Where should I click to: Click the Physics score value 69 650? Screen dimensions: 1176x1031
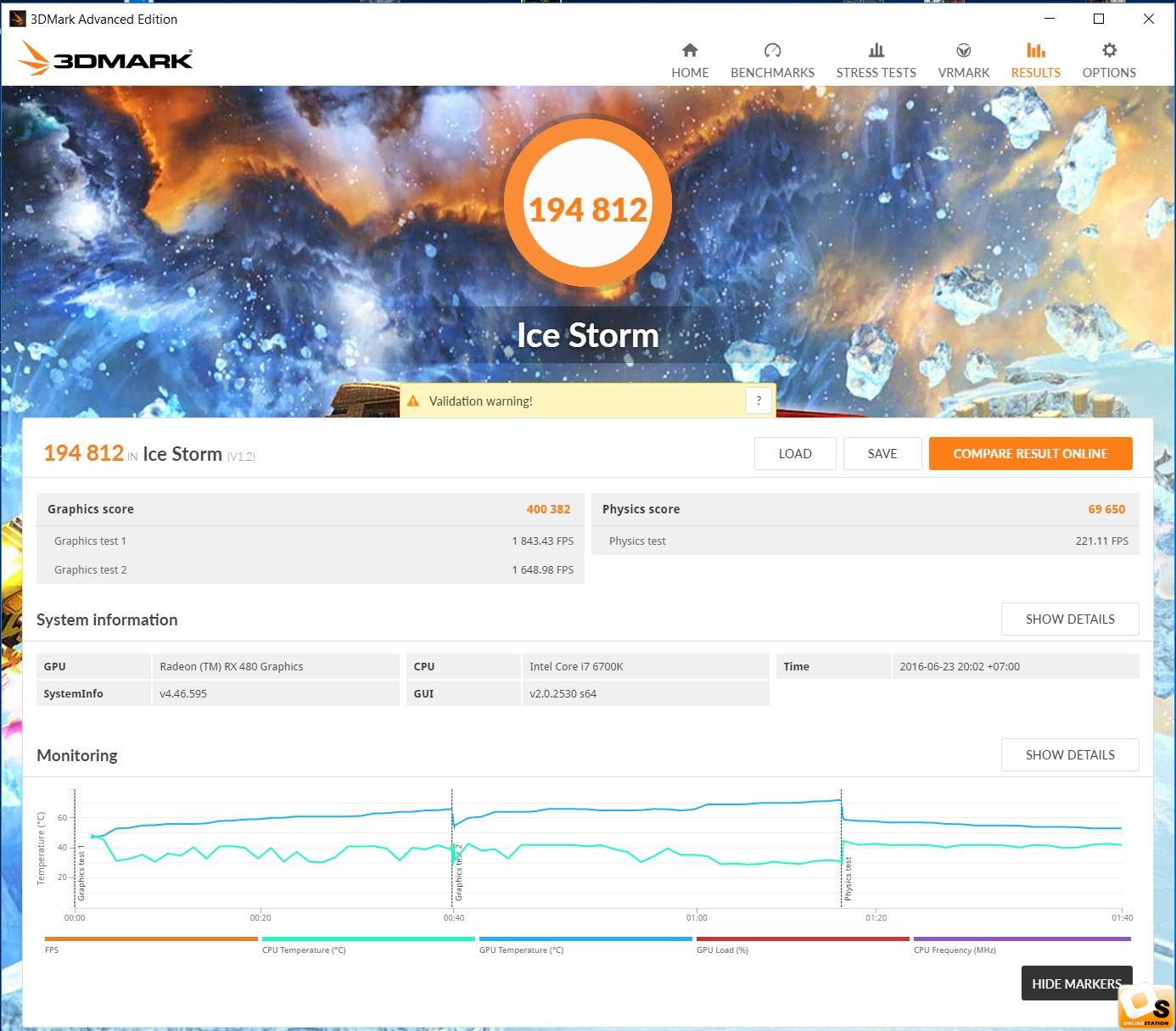click(1106, 509)
